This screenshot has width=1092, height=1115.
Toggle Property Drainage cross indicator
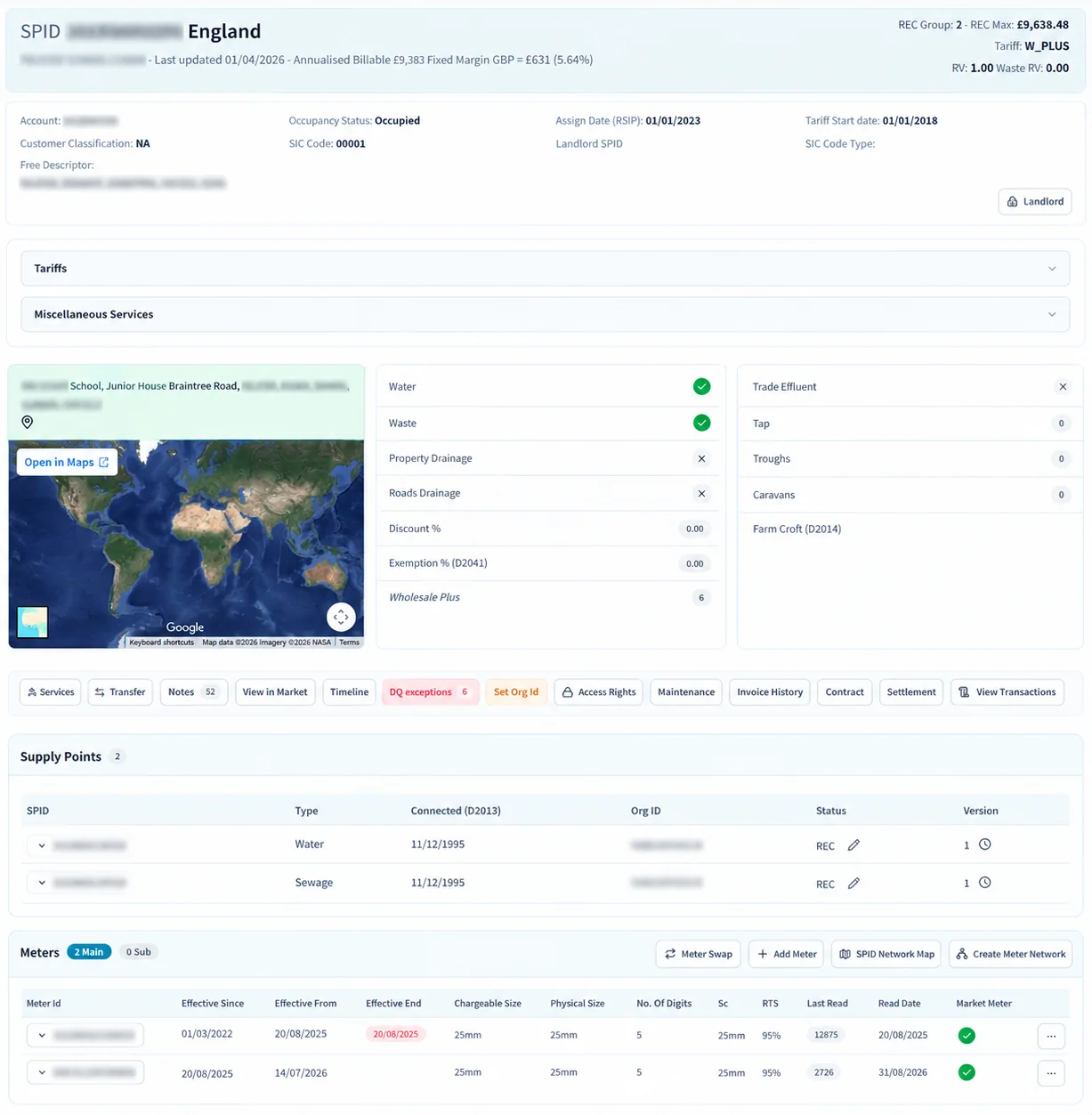701,458
